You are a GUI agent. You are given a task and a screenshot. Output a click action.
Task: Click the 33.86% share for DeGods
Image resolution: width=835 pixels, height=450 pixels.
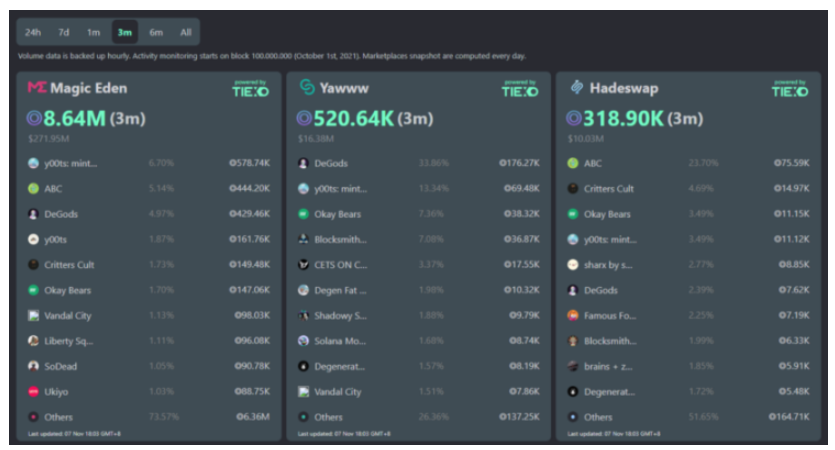pyautogui.click(x=433, y=163)
